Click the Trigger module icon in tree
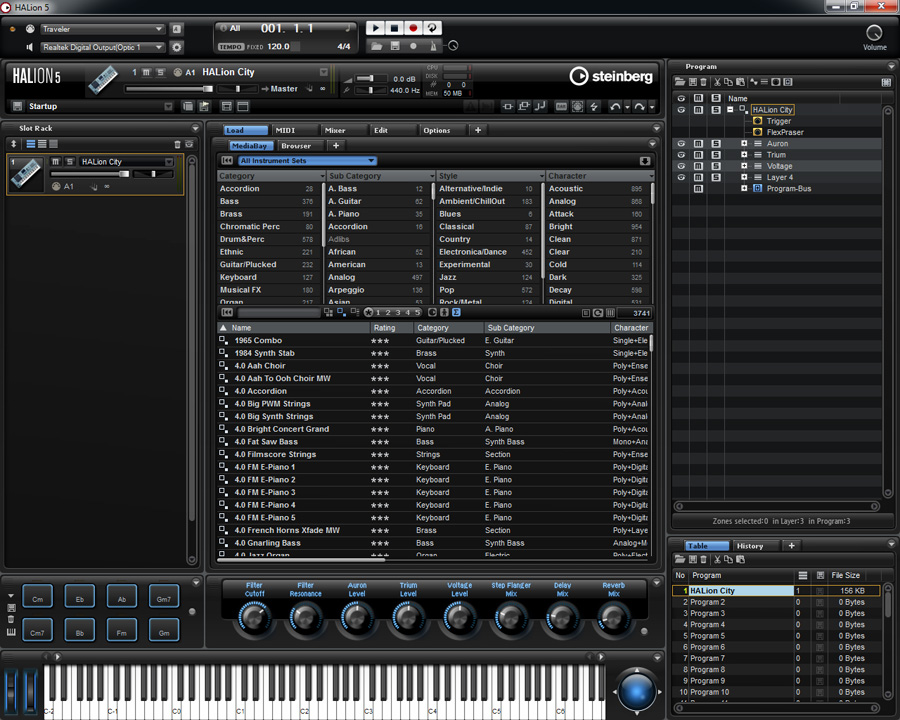Screen dimensions: 900x720 click(x=758, y=121)
